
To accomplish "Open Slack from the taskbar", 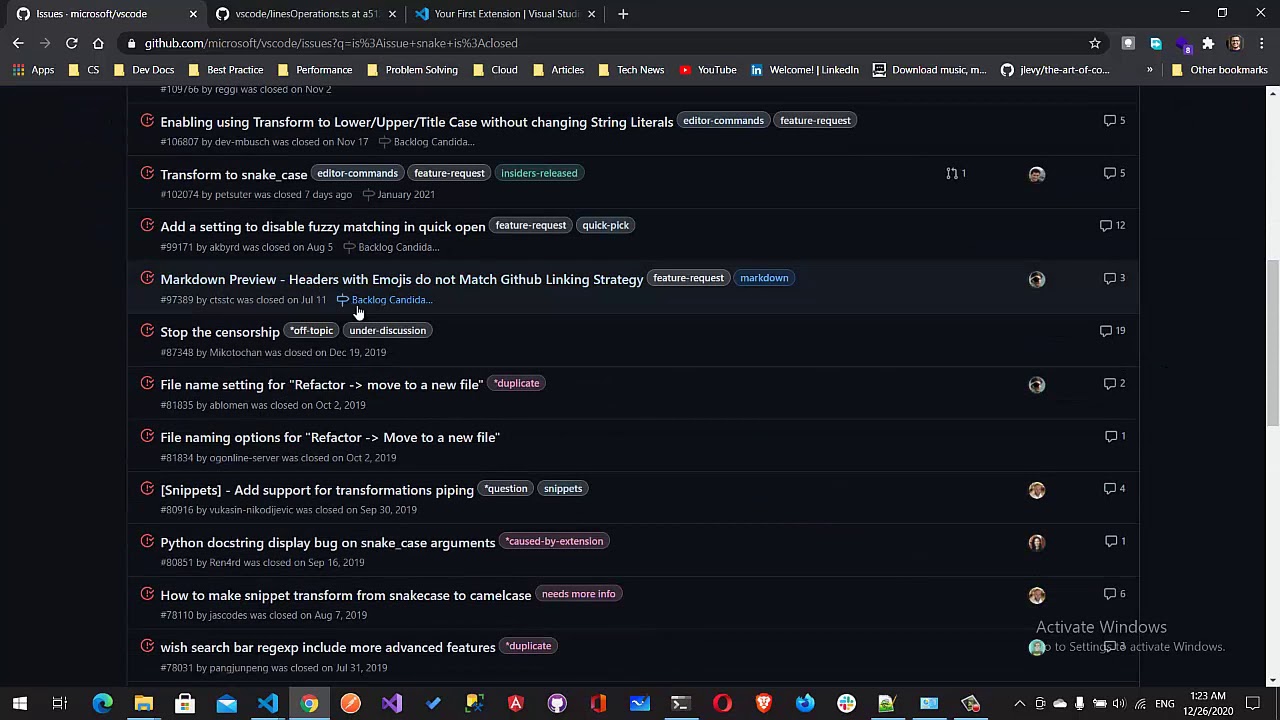I will 846,704.
